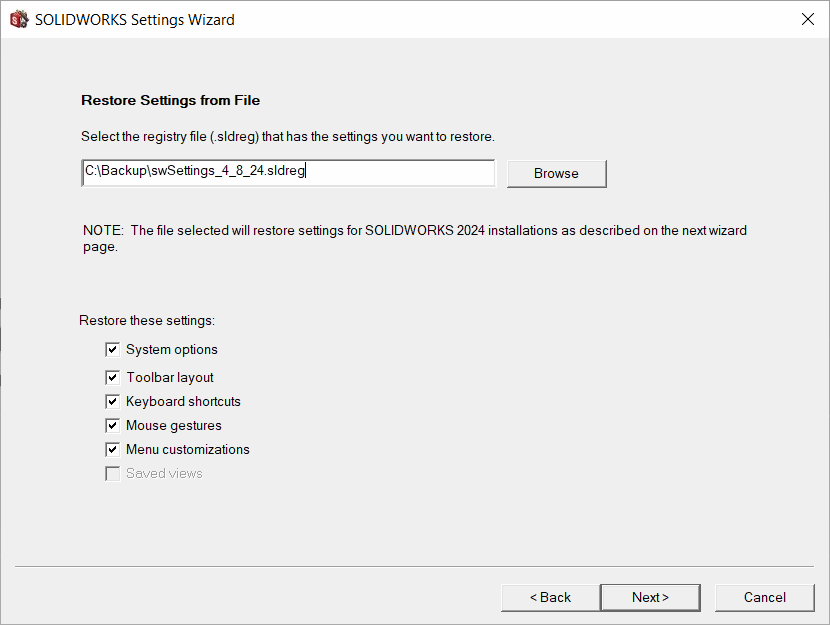Click the SOLIDWORKS Settings Wizard title text

[134, 18]
